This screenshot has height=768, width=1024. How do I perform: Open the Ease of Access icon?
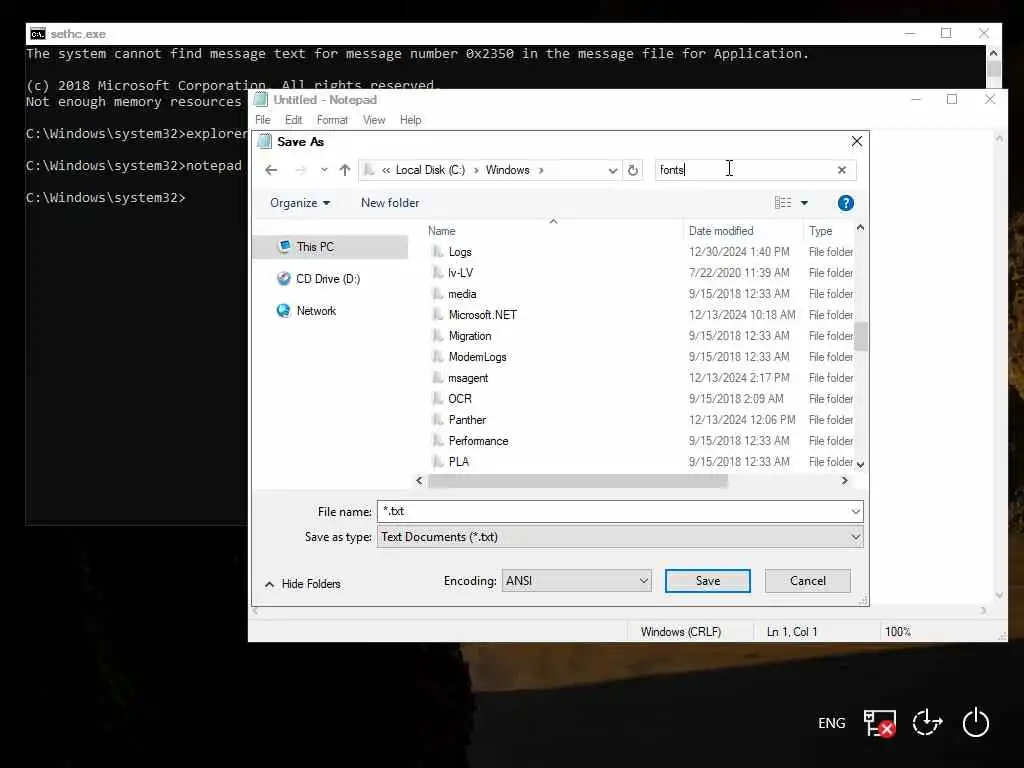tap(927, 723)
